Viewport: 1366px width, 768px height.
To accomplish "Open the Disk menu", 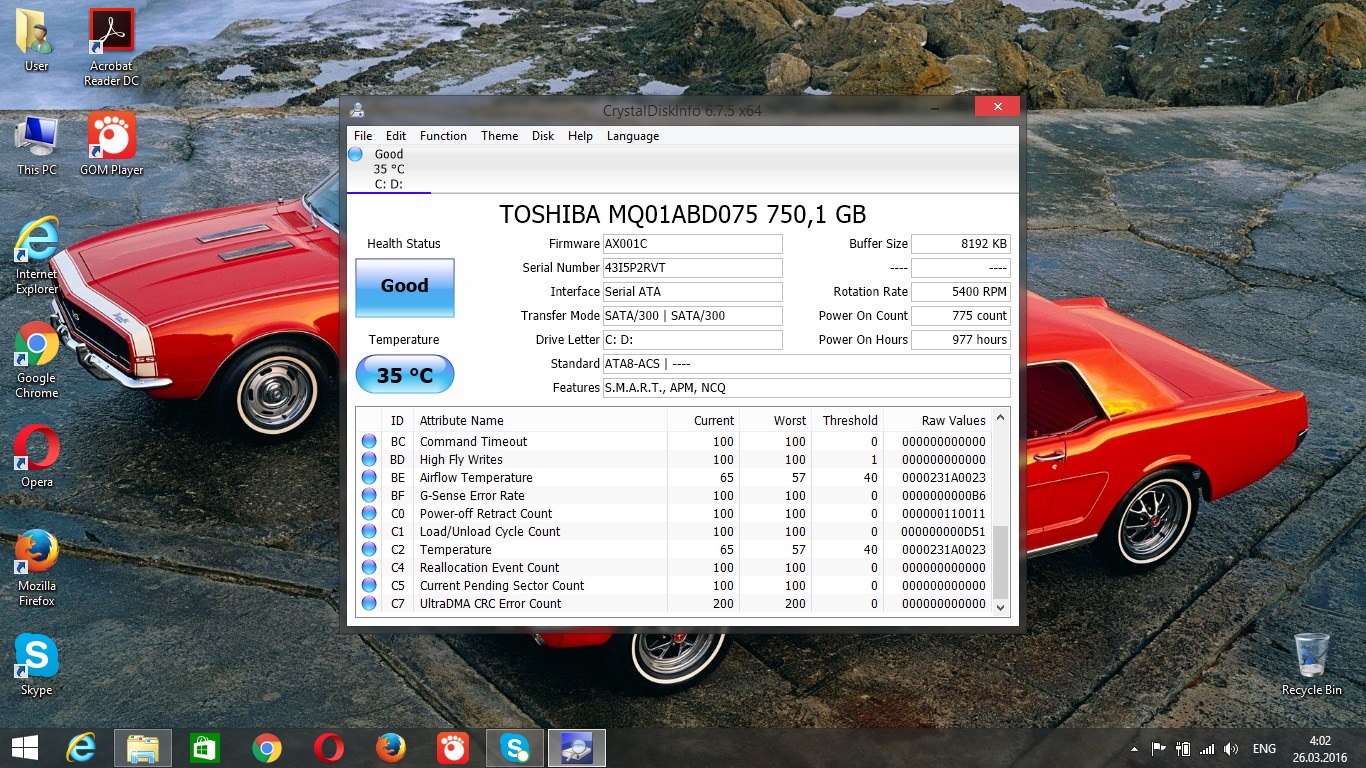I will 543,136.
